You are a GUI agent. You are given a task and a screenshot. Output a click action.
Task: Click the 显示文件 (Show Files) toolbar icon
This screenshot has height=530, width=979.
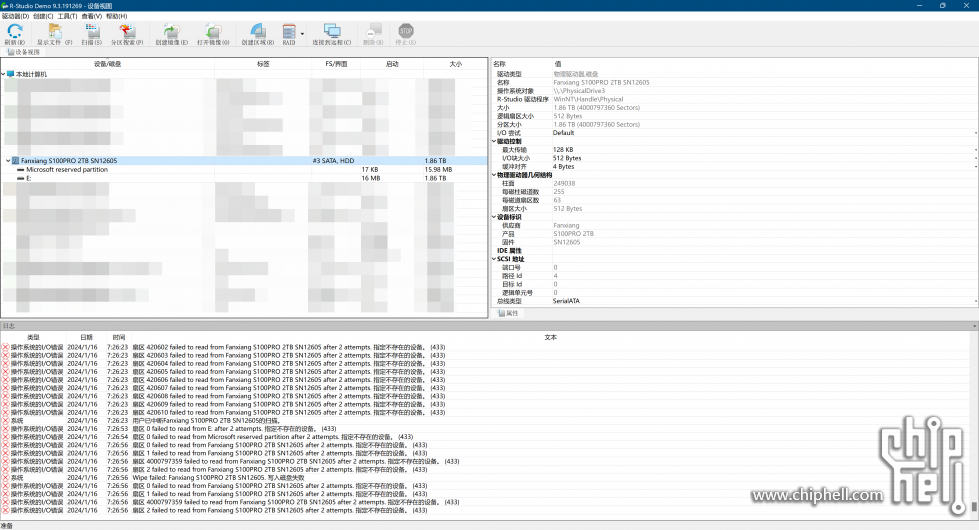(54, 31)
